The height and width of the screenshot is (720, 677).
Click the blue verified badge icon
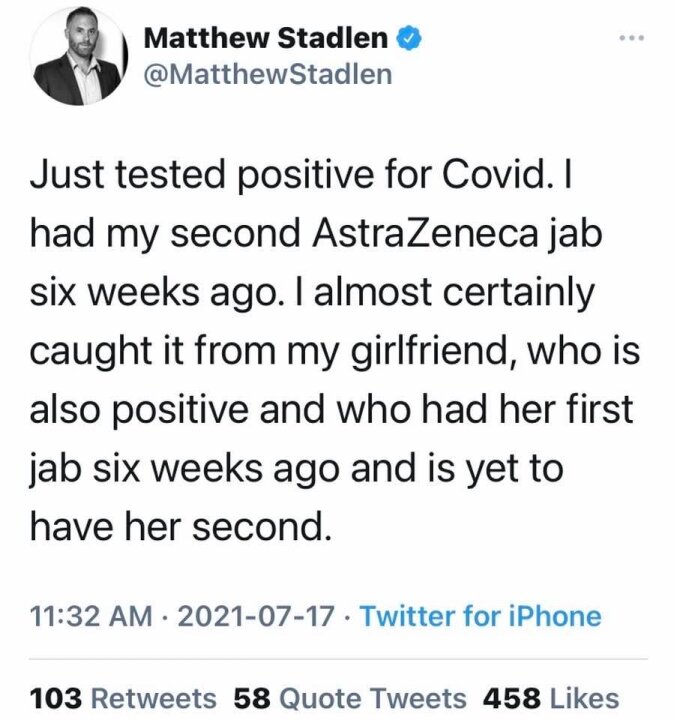pyautogui.click(x=408, y=39)
